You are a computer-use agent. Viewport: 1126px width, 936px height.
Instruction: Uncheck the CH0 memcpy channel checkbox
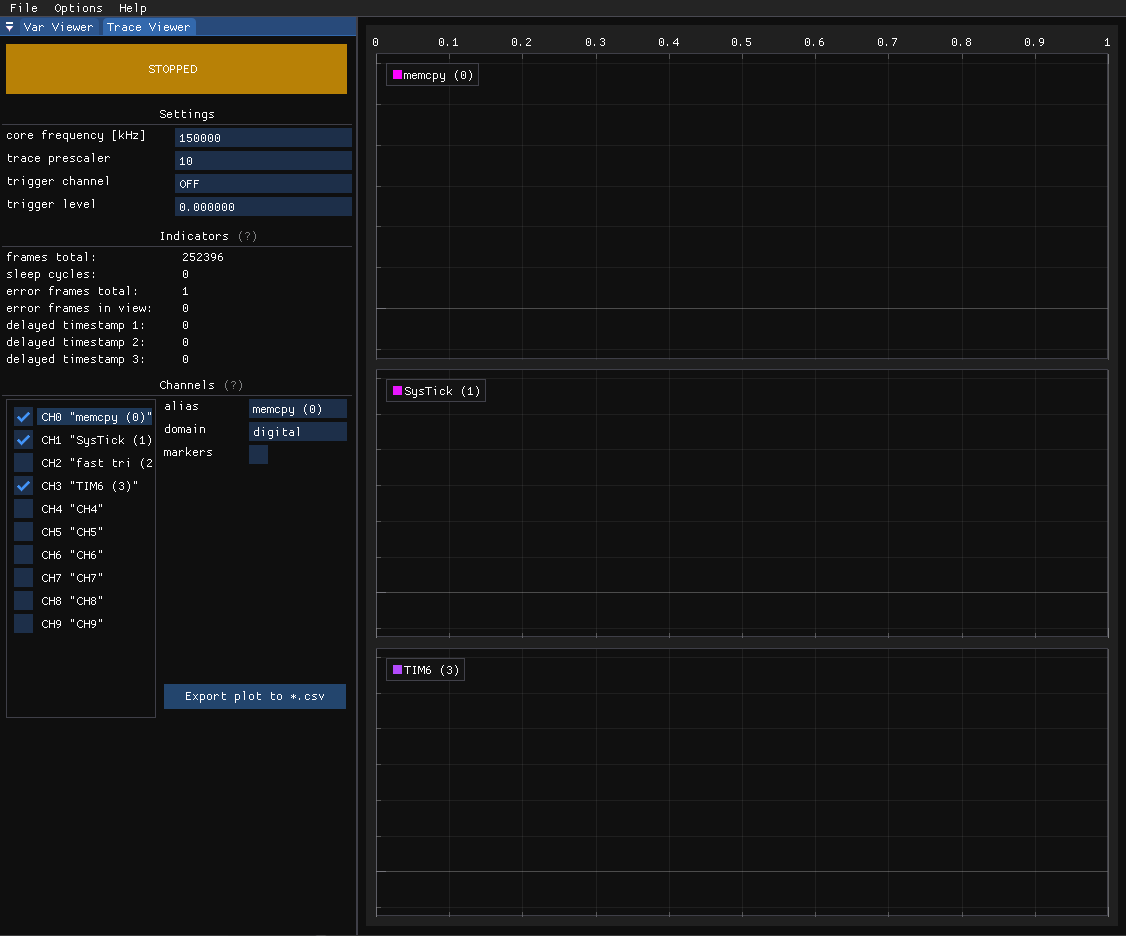(24, 417)
